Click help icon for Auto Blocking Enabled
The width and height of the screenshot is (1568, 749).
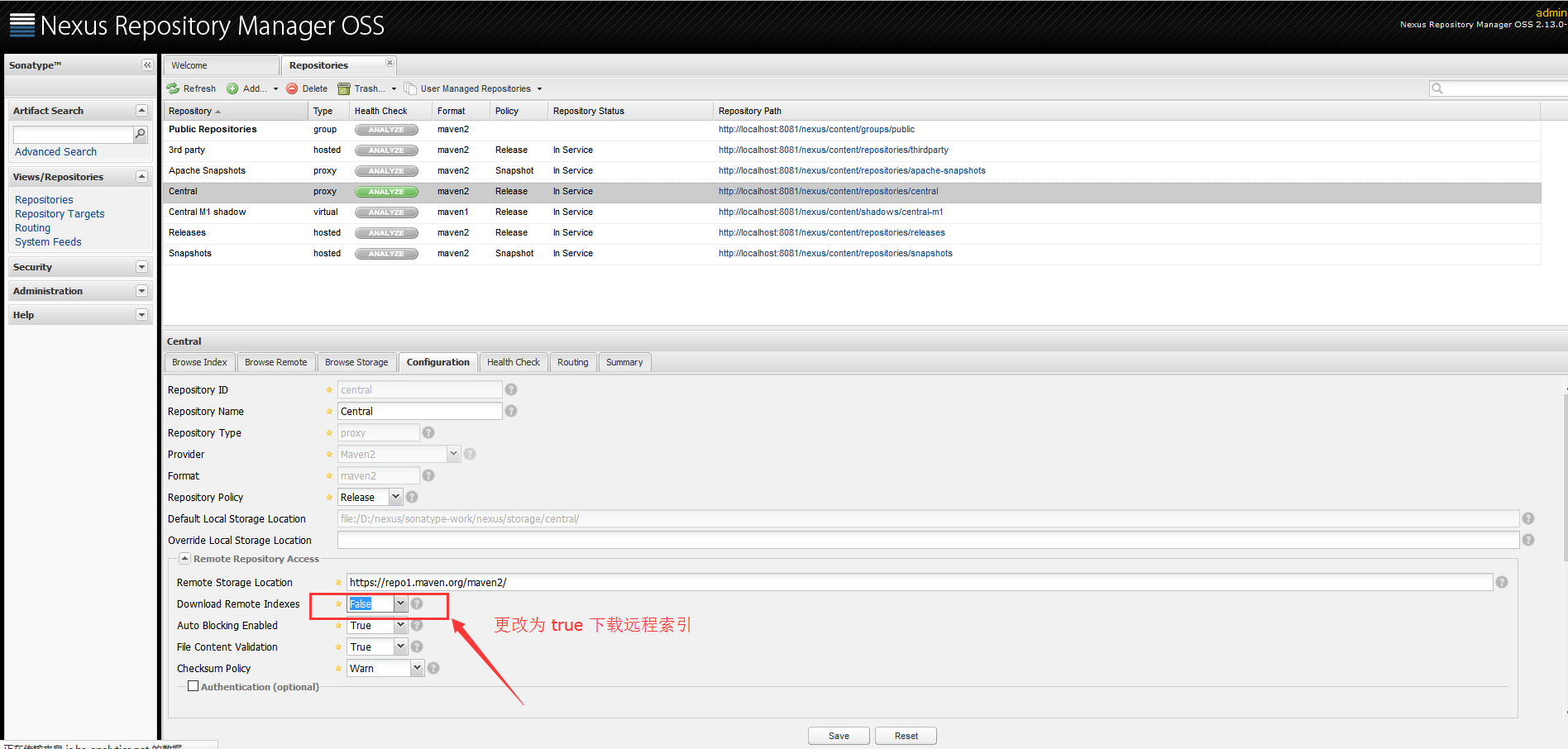tap(417, 625)
